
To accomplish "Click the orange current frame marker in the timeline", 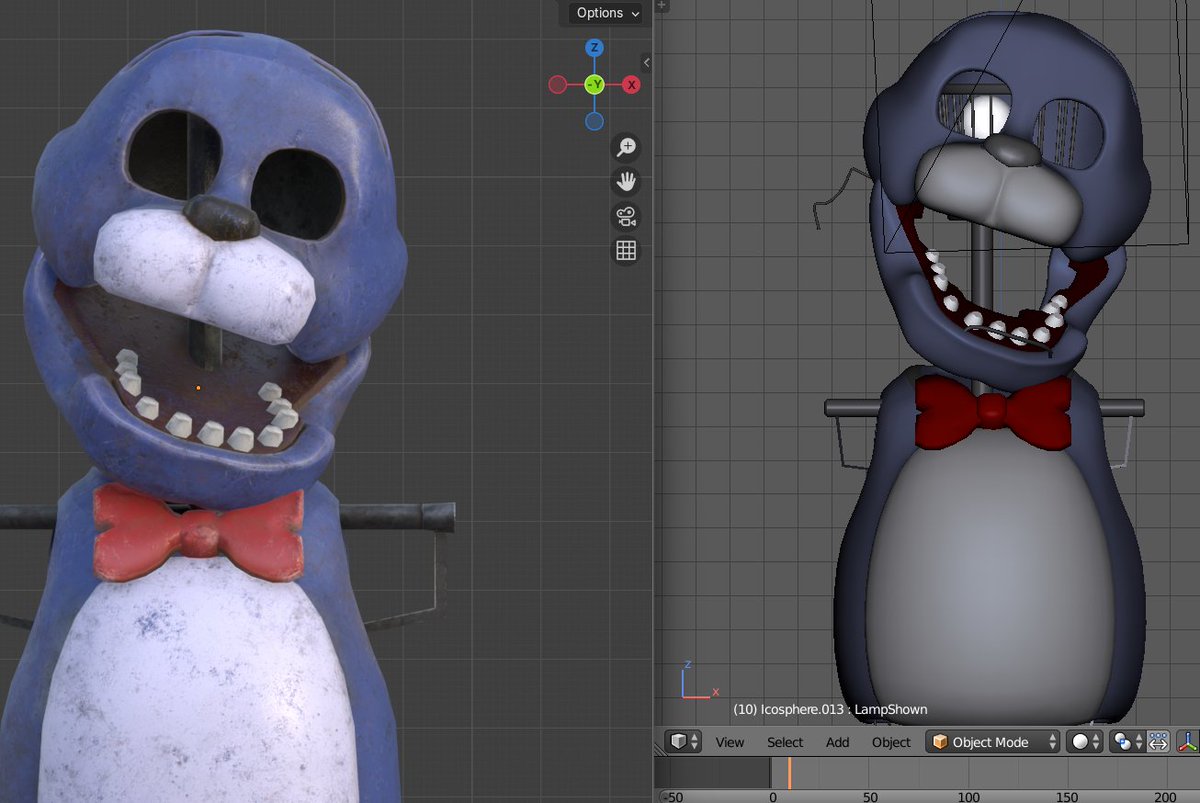I will point(789,773).
